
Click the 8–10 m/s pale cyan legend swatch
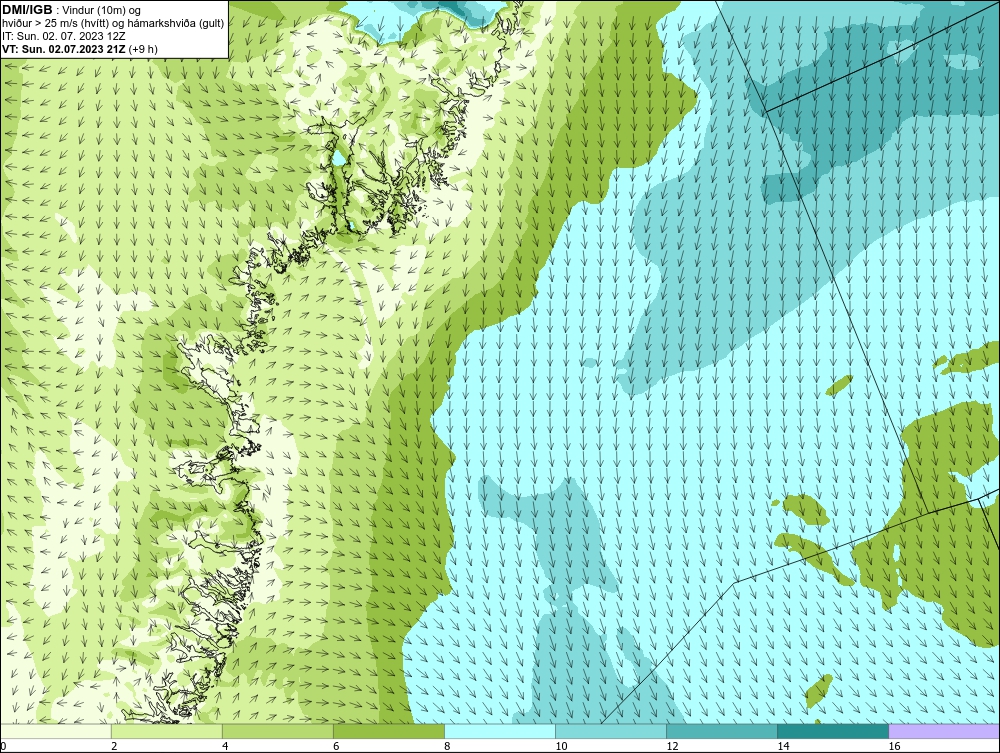click(x=500, y=731)
